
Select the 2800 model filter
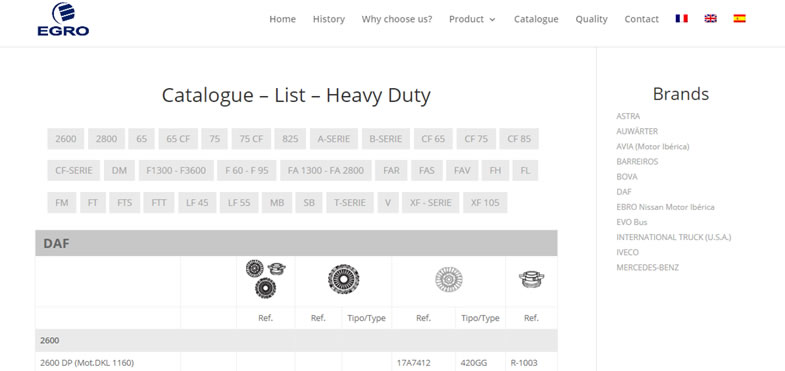(x=106, y=139)
